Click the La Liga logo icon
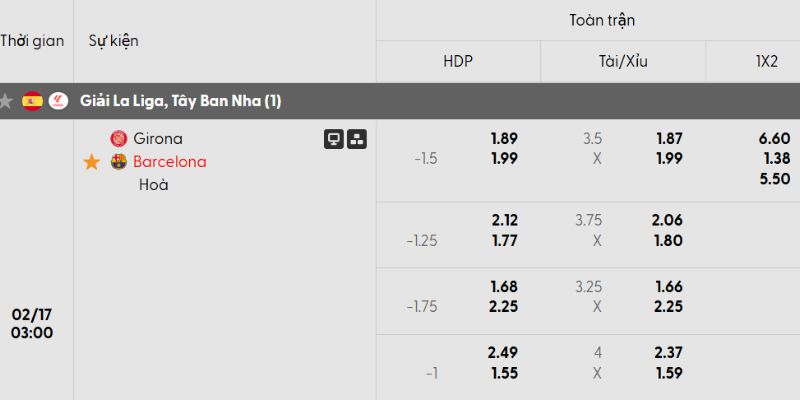 tap(58, 101)
